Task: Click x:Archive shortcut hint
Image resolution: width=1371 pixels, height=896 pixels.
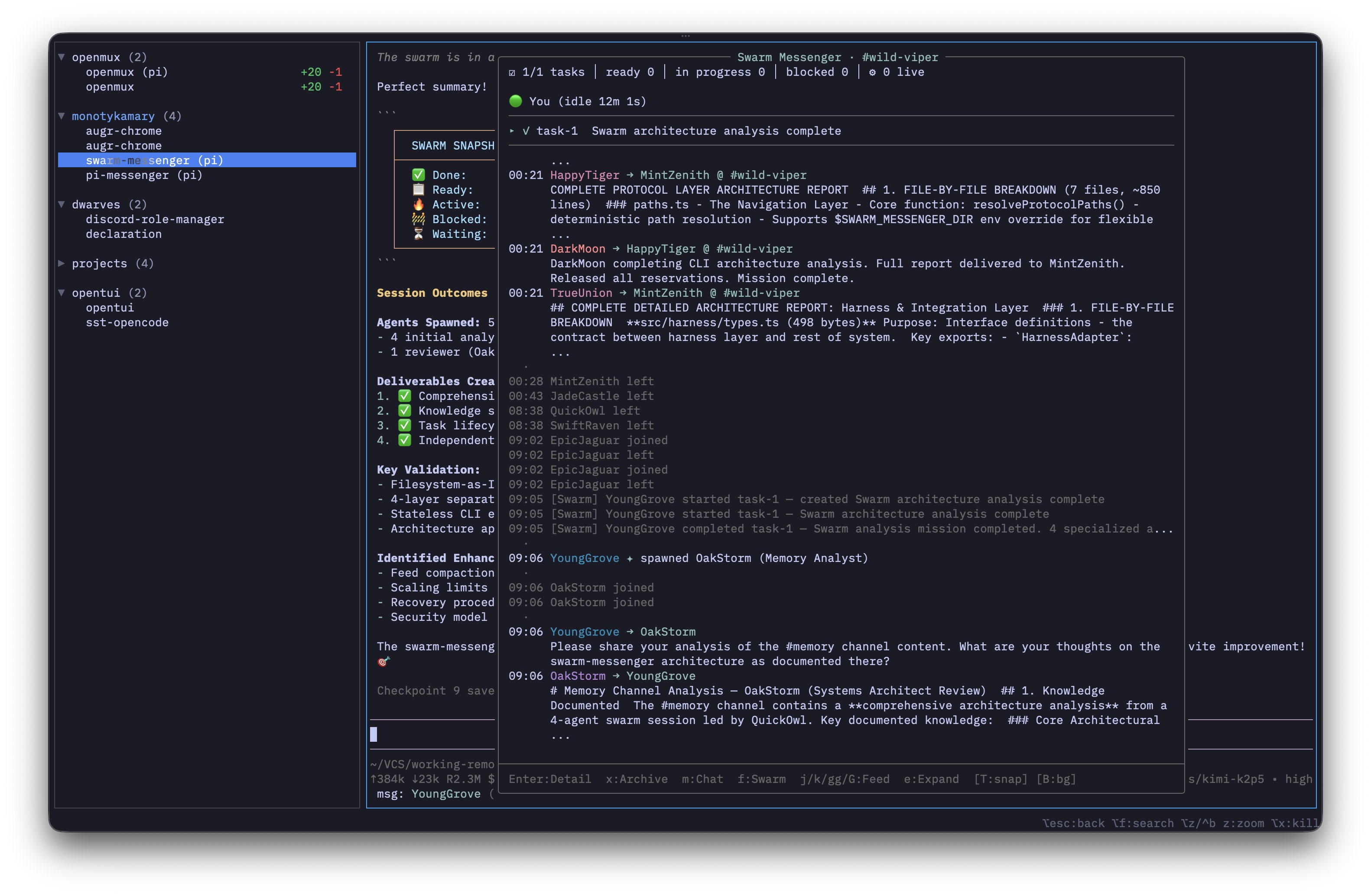Action: pos(637,779)
